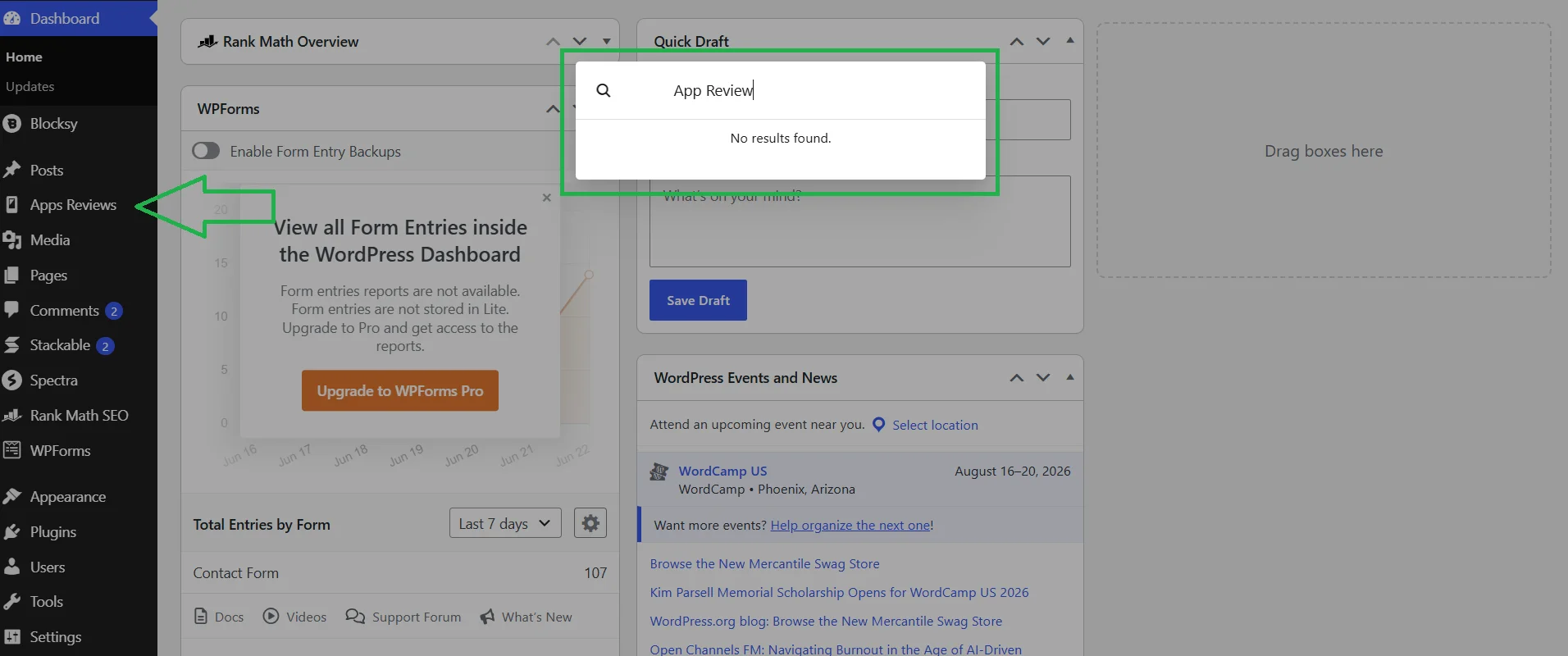Viewport: 1568px width, 656px height.
Task: Open the Last 7 days dropdown
Action: coord(505,523)
